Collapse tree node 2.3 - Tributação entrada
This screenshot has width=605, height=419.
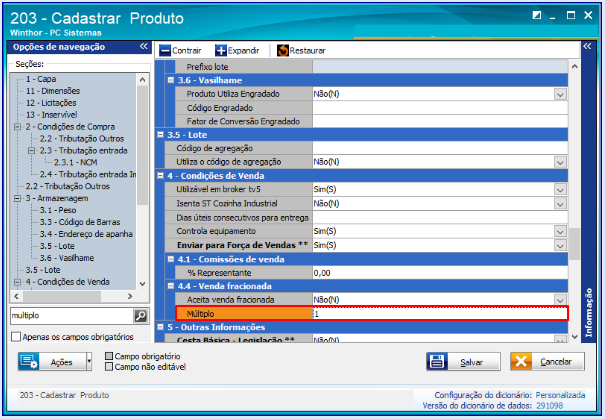(32, 150)
